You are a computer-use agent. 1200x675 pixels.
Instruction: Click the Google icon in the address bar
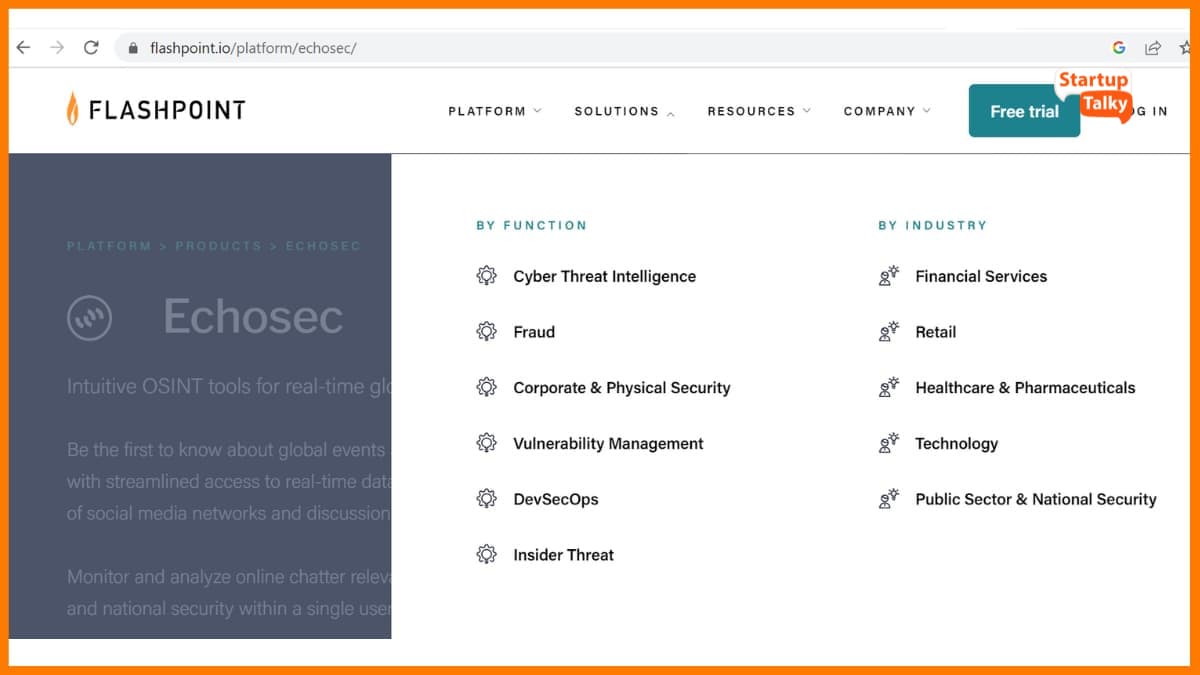[1118, 47]
